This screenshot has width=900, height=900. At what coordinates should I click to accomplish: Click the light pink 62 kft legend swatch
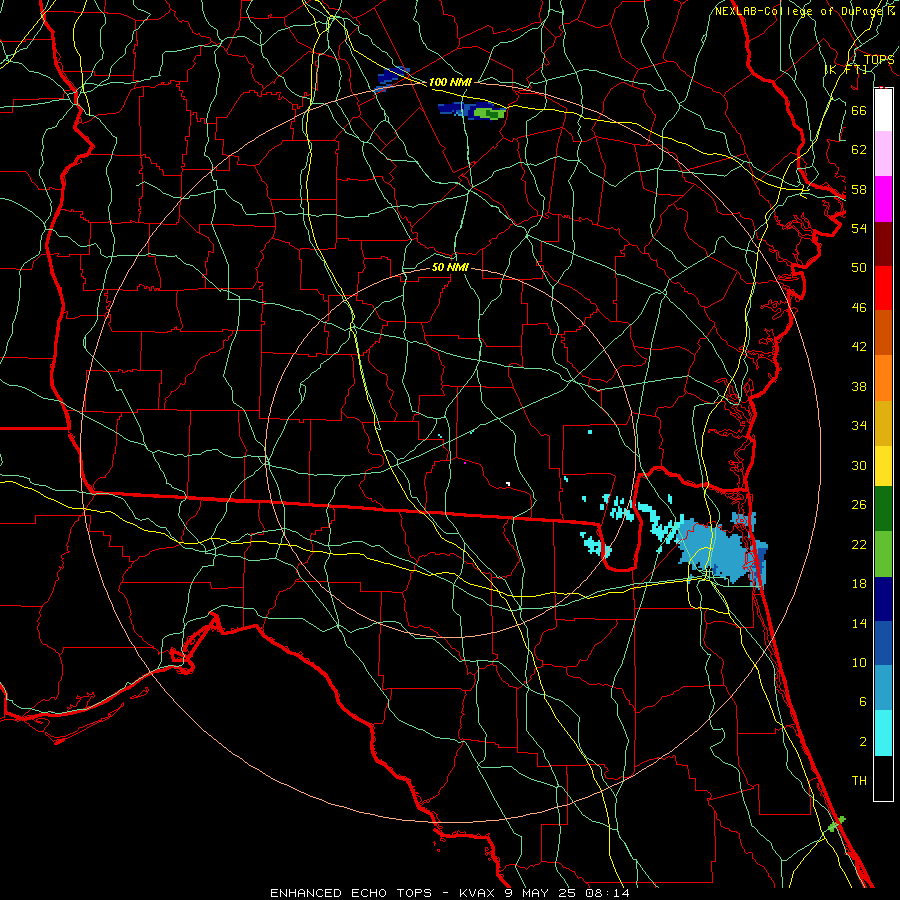[883, 154]
